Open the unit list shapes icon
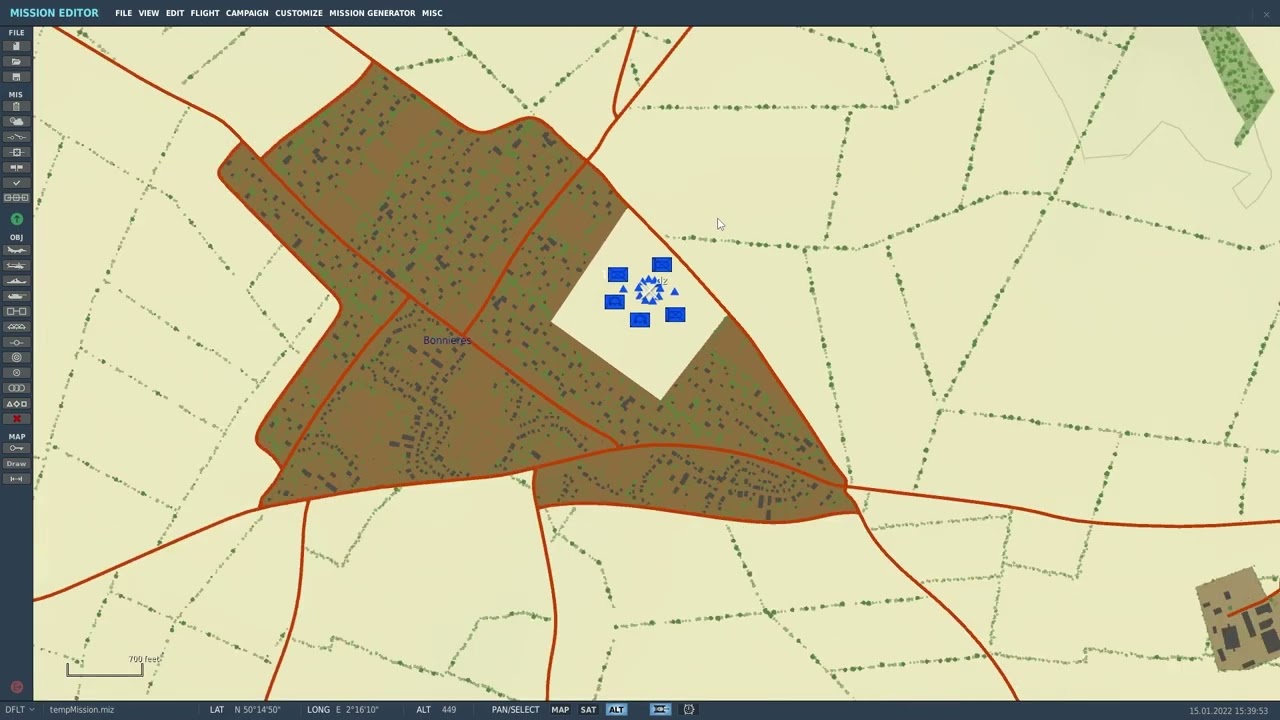 pyautogui.click(x=16, y=404)
